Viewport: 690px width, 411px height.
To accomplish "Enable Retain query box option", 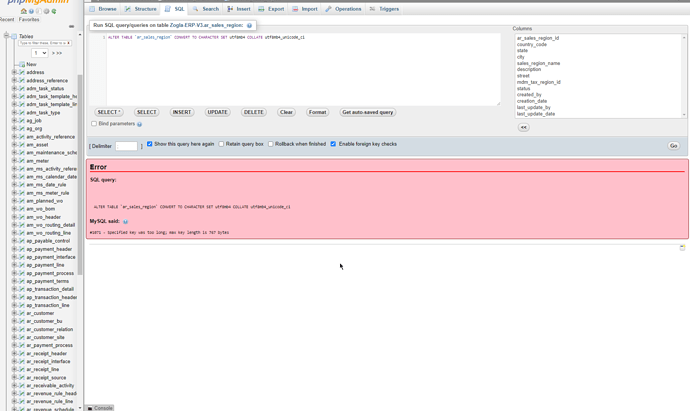I will 221,144.
